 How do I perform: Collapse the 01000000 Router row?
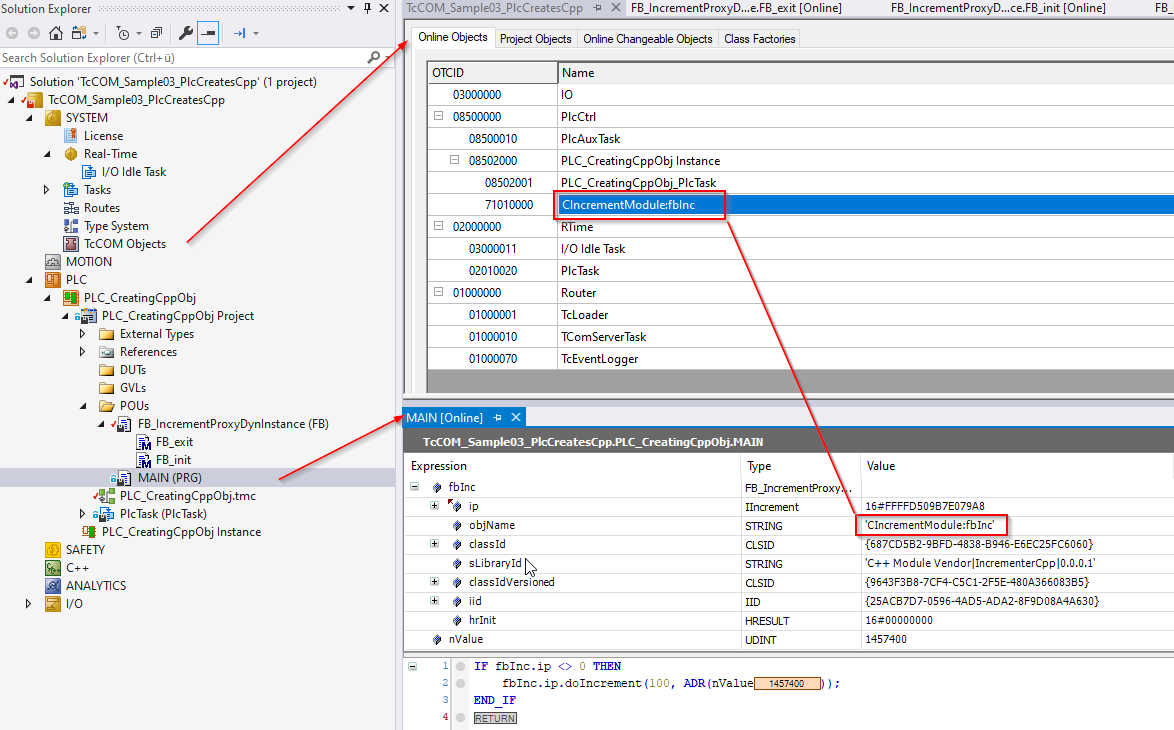(439, 292)
